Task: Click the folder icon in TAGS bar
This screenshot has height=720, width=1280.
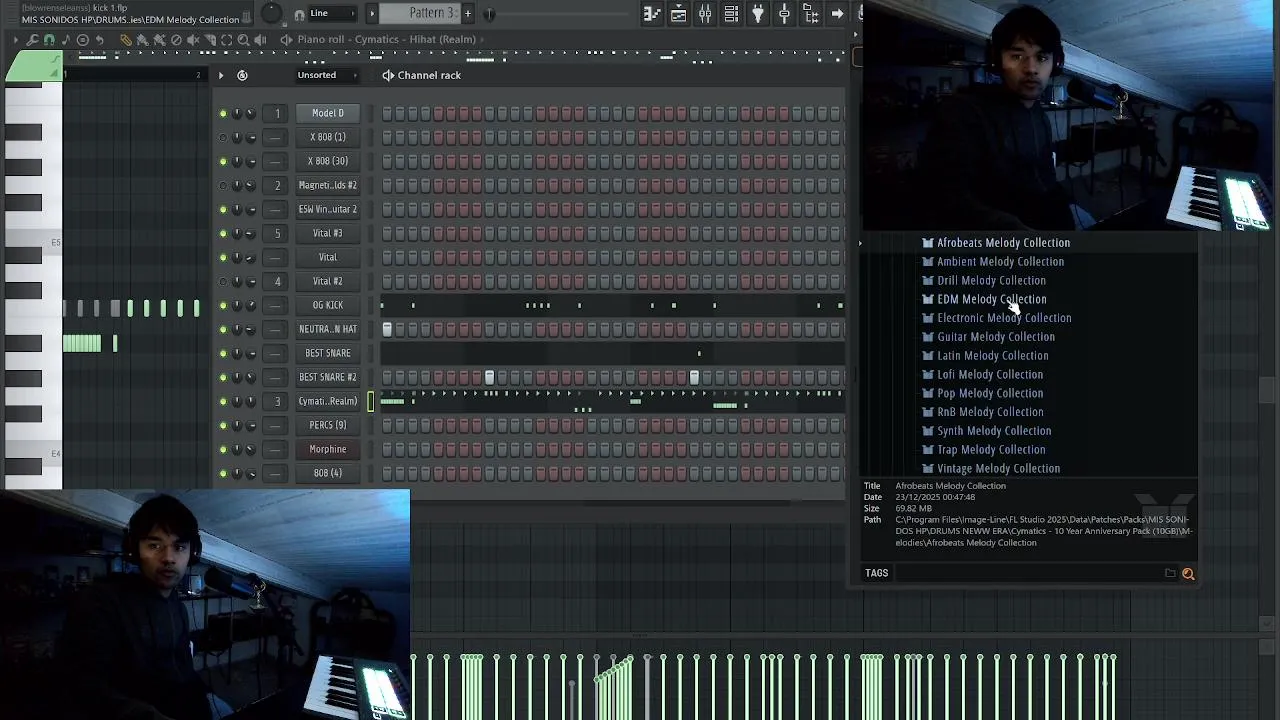Action: pyautogui.click(x=1170, y=574)
